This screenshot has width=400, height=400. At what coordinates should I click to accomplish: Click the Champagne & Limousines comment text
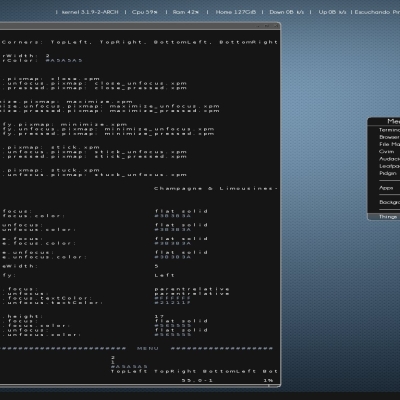click(216, 189)
